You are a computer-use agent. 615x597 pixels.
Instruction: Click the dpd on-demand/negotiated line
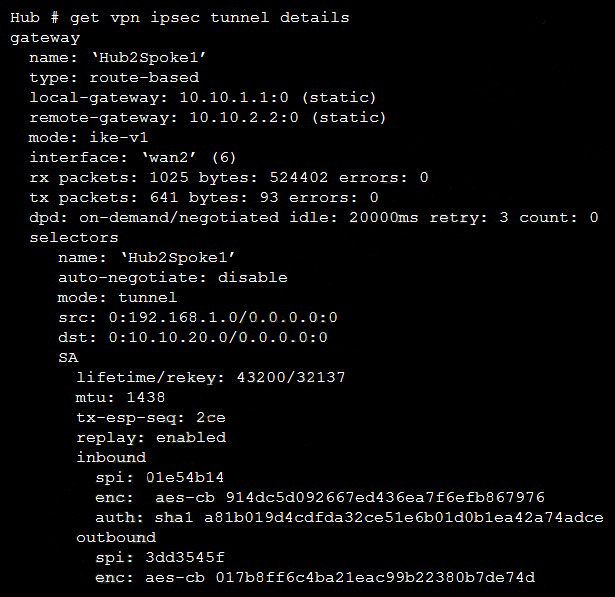[x=313, y=217]
